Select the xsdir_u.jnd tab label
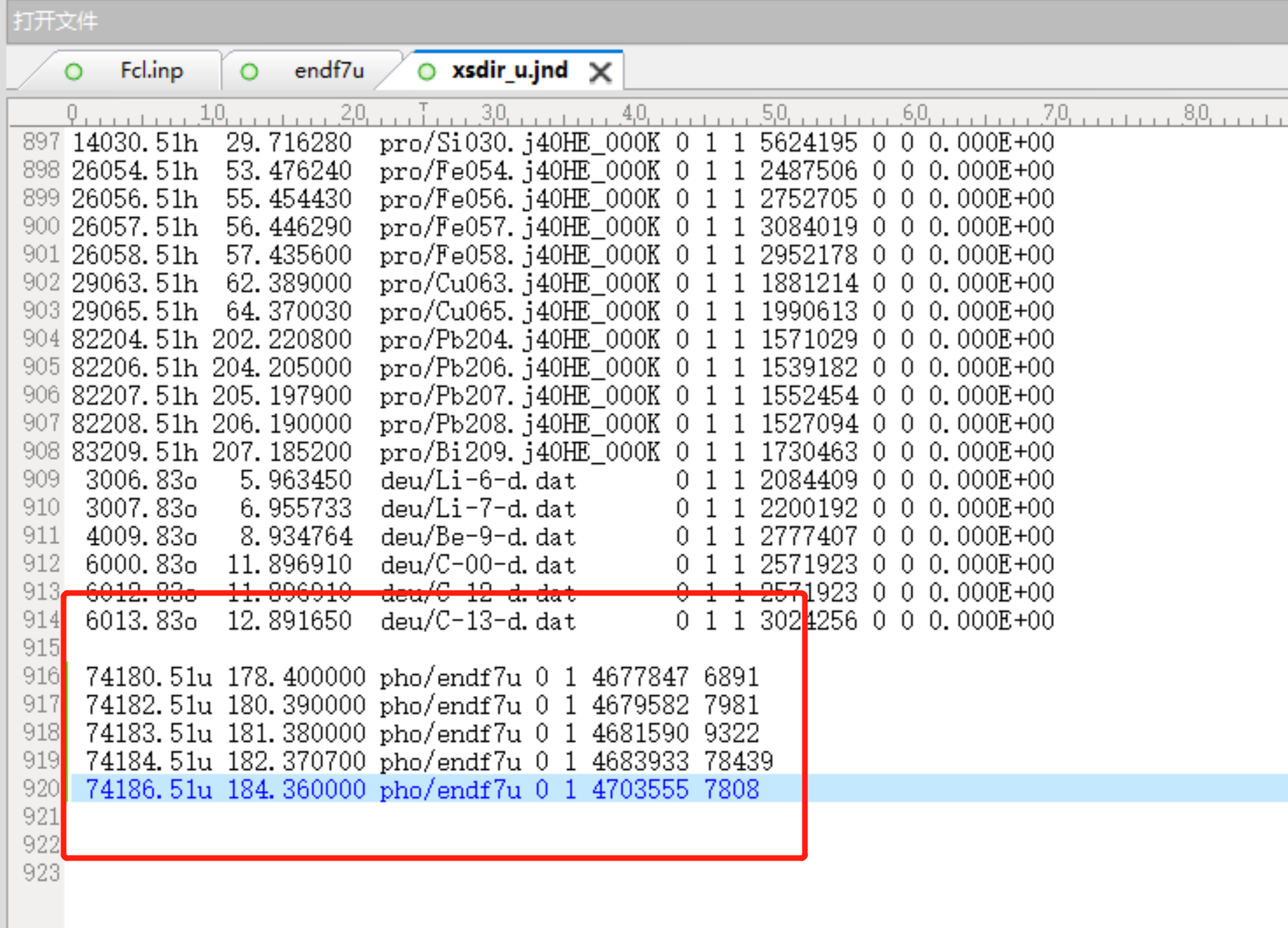1288x928 pixels. coord(509,71)
